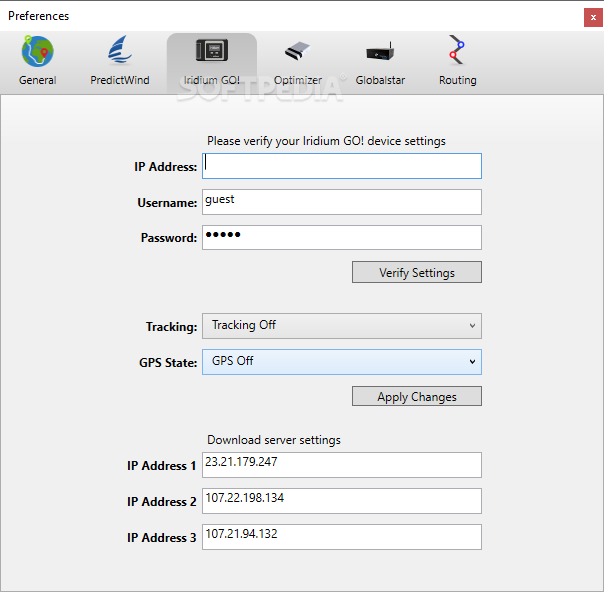The image size is (604, 592).
Task: Open the GPS State dropdown
Action: point(342,362)
